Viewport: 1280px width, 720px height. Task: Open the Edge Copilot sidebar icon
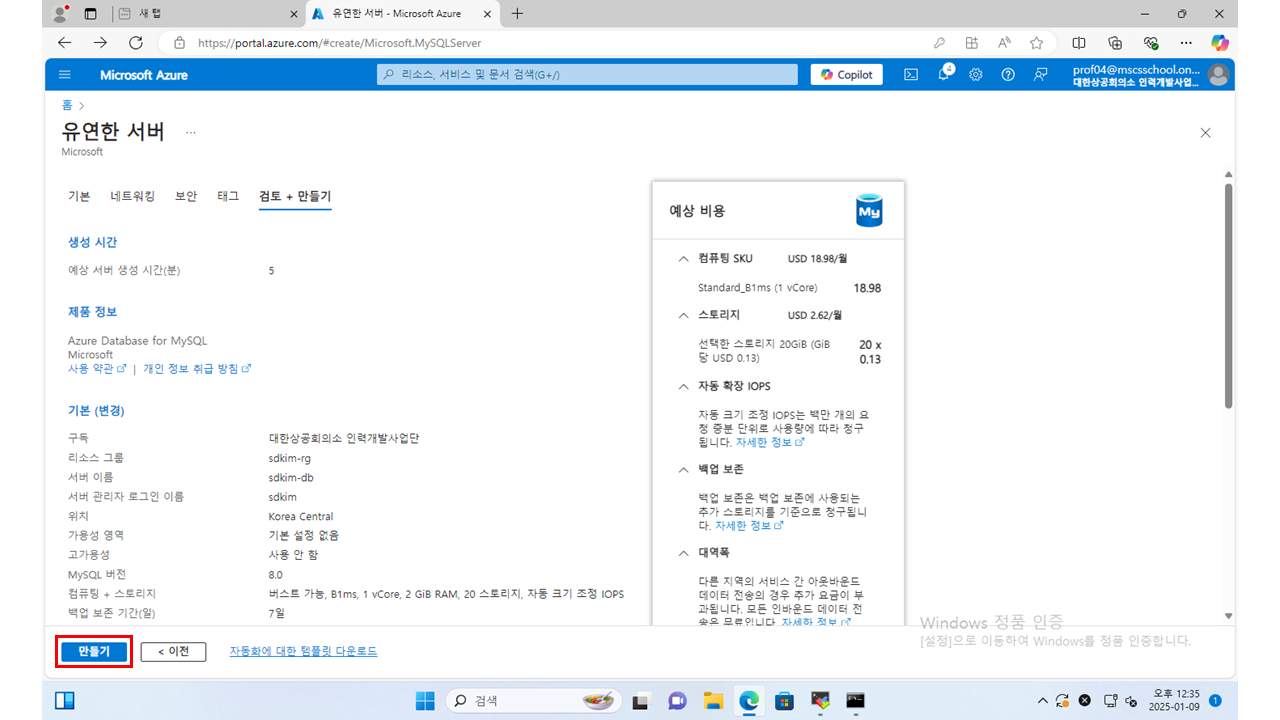click(x=1220, y=43)
